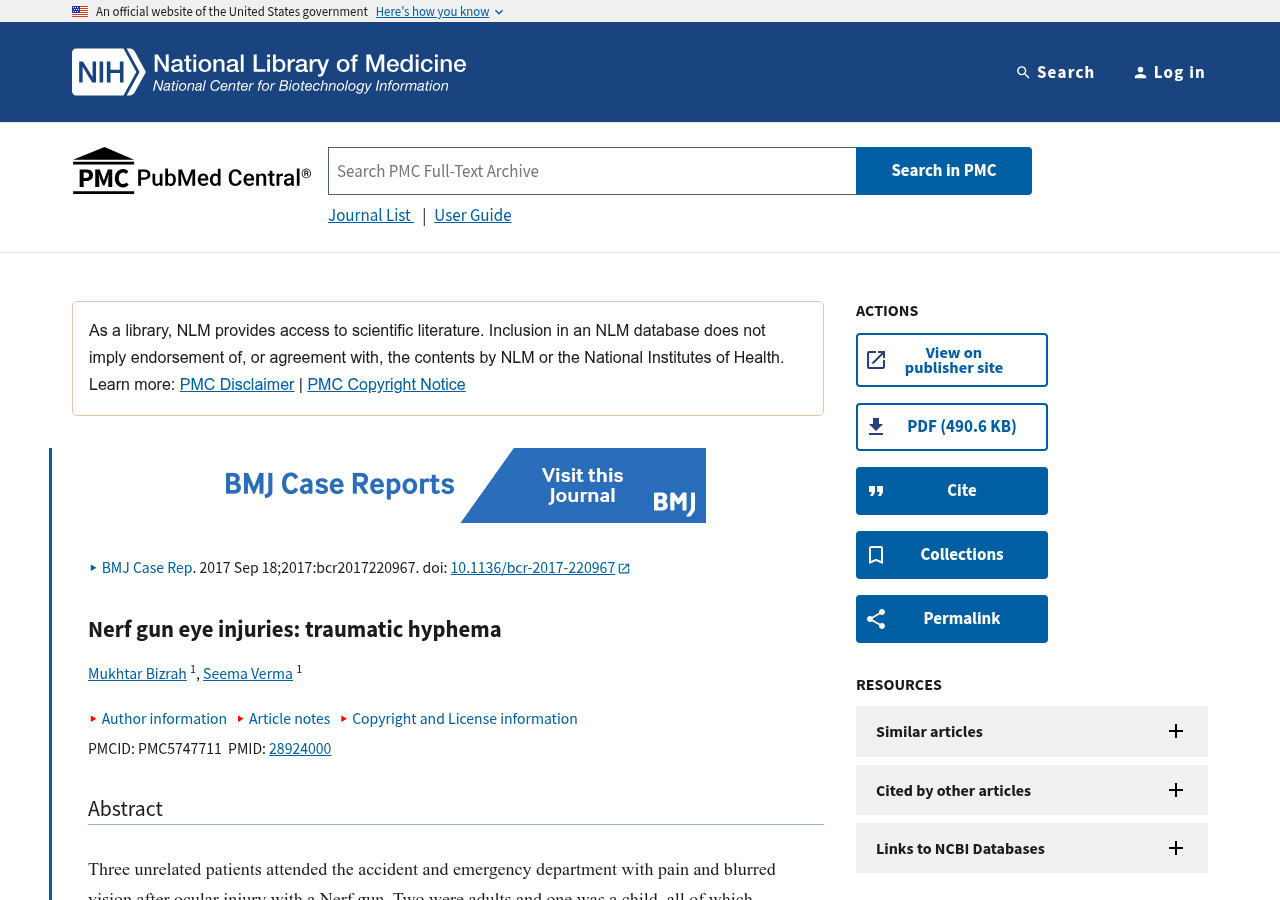Image resolution: width=1280 pixels, height=900 pixels.
Task: Click the external link icon after DOI
Action: [x=624, y=568]
